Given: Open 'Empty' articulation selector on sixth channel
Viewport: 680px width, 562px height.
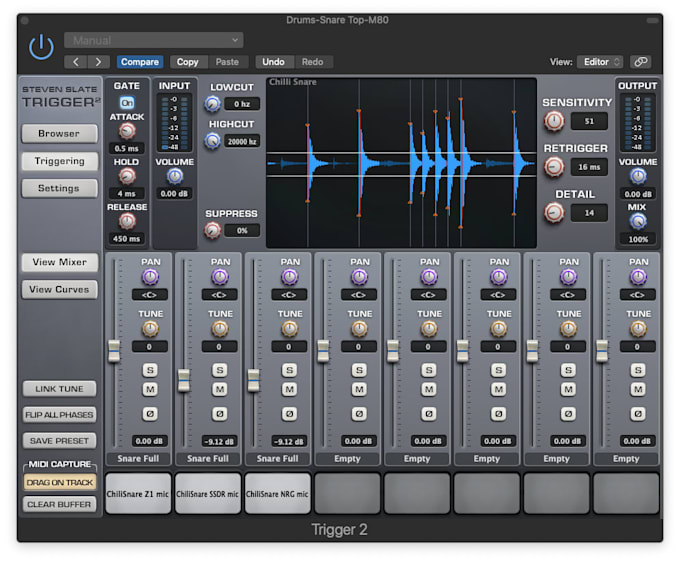Looking at the screenshot, I should [487, 458].
